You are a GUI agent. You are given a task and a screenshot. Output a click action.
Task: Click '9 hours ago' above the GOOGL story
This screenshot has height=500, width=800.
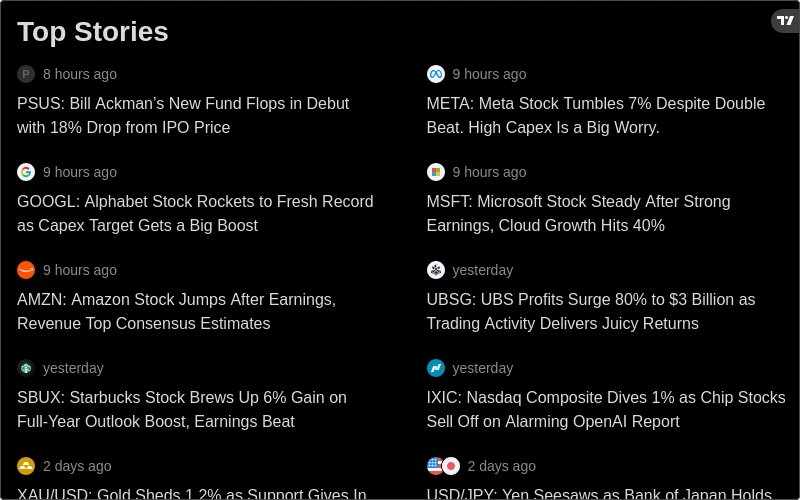(80, 172)
